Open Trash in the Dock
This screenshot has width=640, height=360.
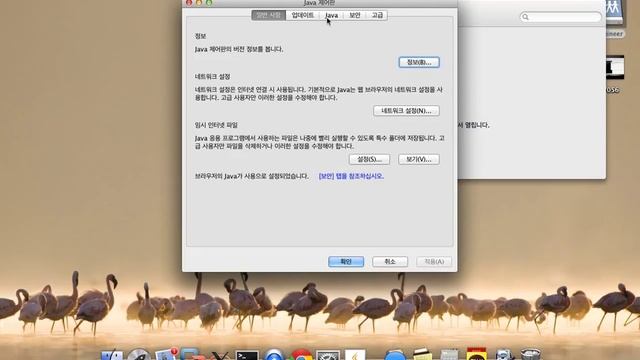click(x=531, y=354)
